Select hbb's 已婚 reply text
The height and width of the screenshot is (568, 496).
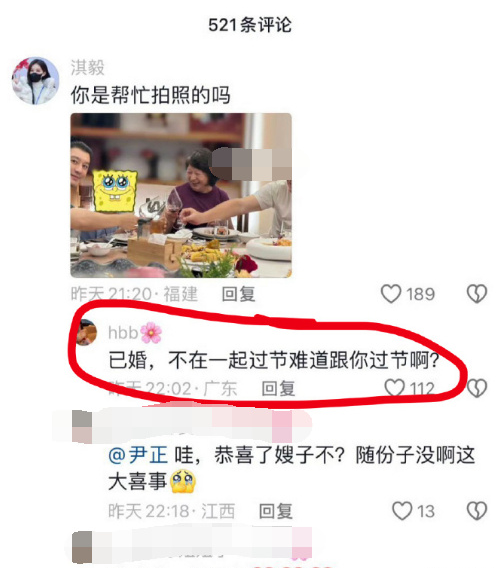click(274, 360)
